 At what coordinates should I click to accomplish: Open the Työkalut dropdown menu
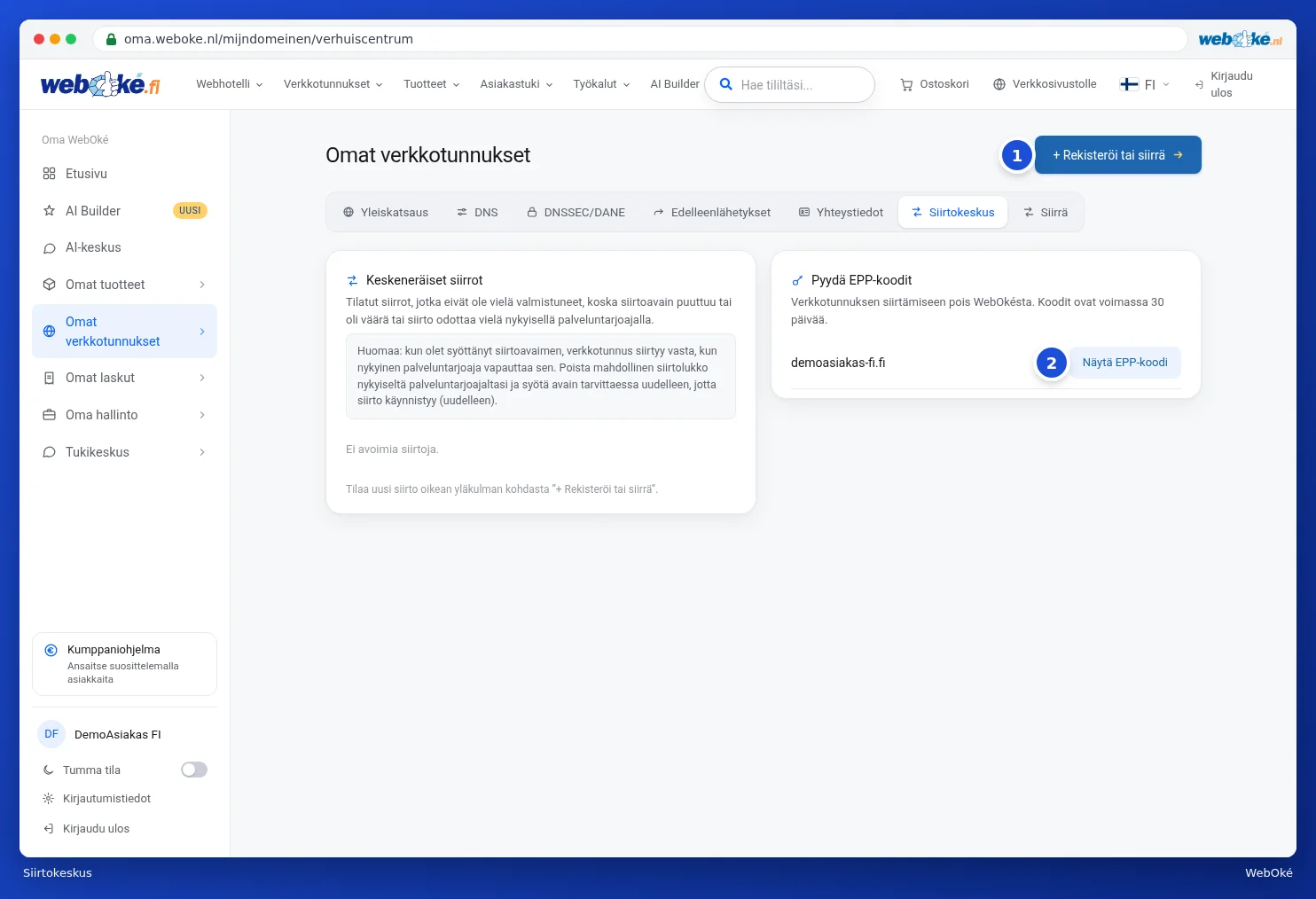coord(602,84)
